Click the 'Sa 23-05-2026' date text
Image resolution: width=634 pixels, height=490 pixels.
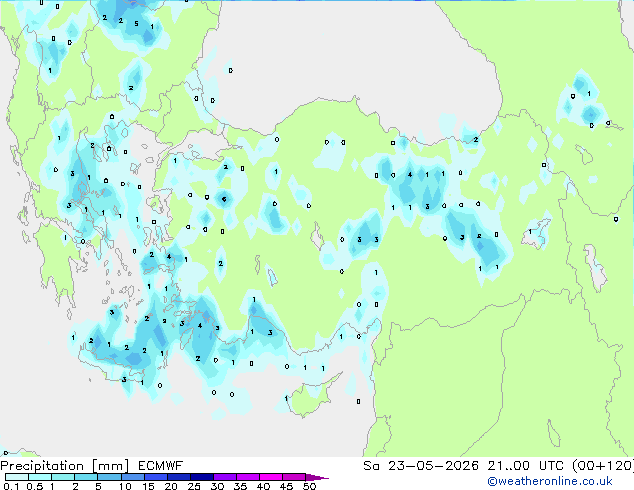[x=421, y=466]
